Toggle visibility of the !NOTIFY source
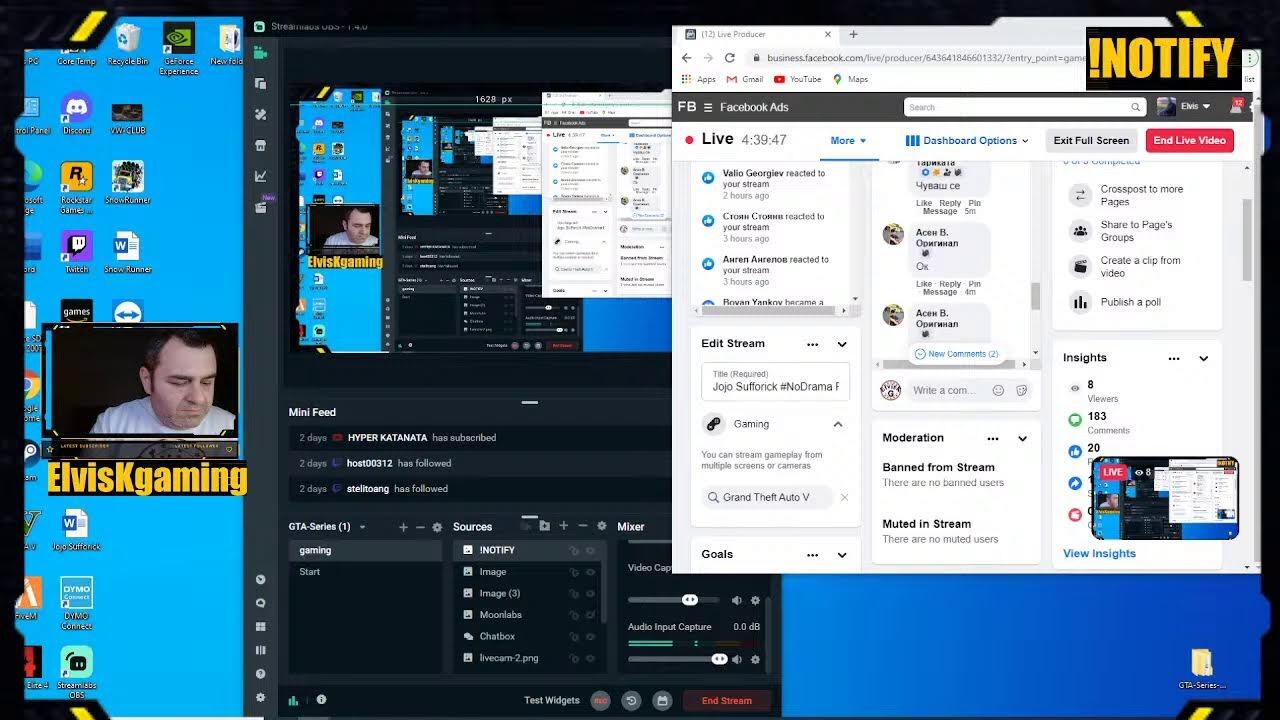Image resolution: width=1280 pixels, height=720 pixels. coord(590,550)
